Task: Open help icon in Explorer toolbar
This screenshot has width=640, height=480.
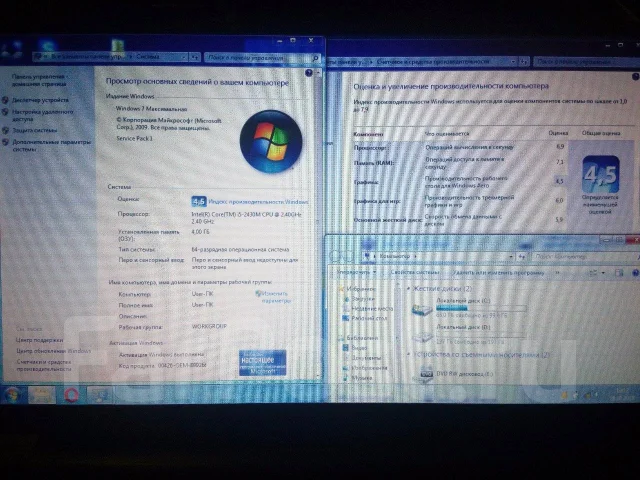Action: 636,273
